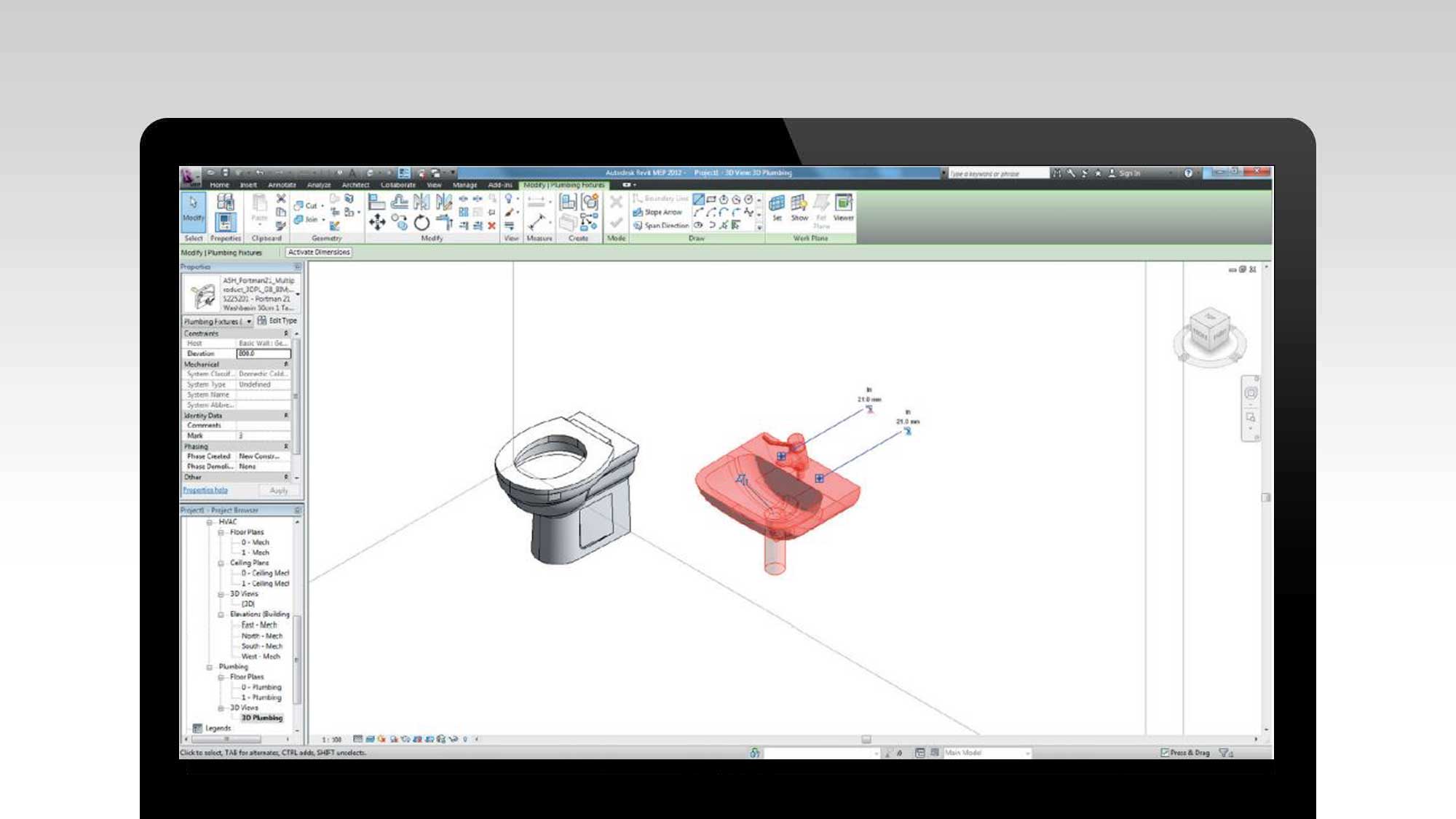Click the Rotate tool icon in Modify panel
Screen dimensions: 1456x819
click(423, 221)
